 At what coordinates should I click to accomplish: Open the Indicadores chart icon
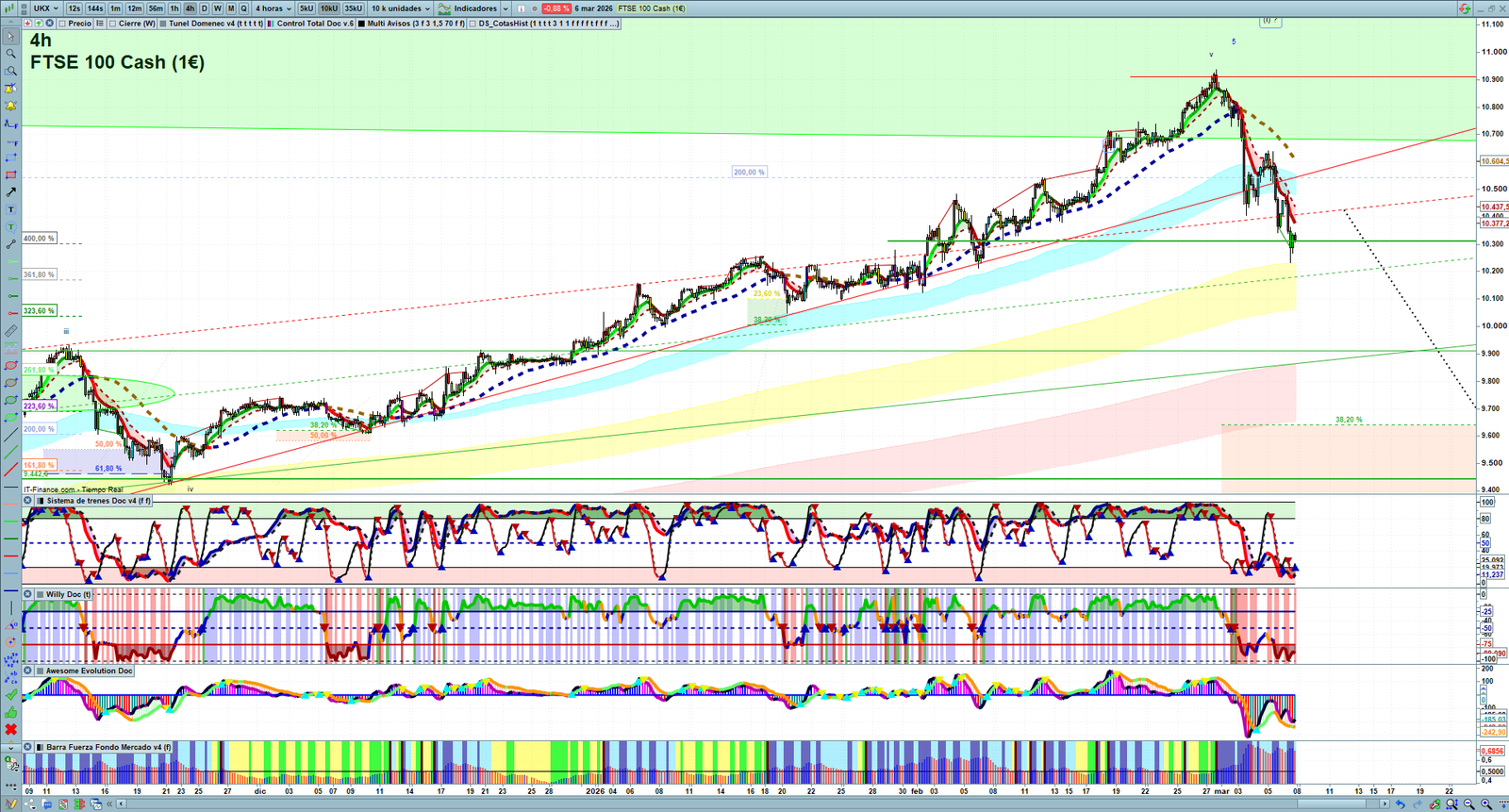coord(444,8)
